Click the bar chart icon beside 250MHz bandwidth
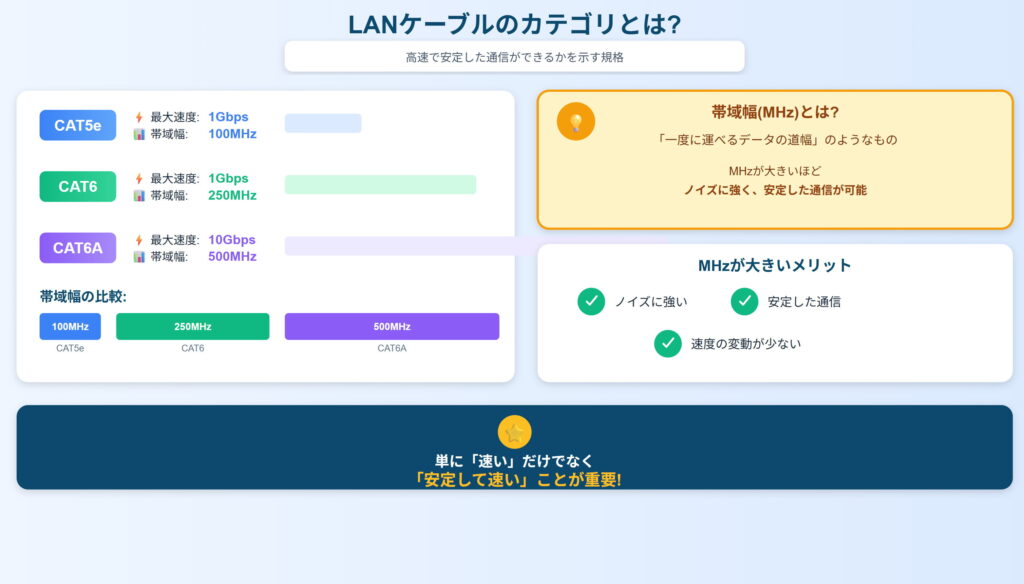The width and height of the screenshot is (1024, 584). click(x=139, y=195)
